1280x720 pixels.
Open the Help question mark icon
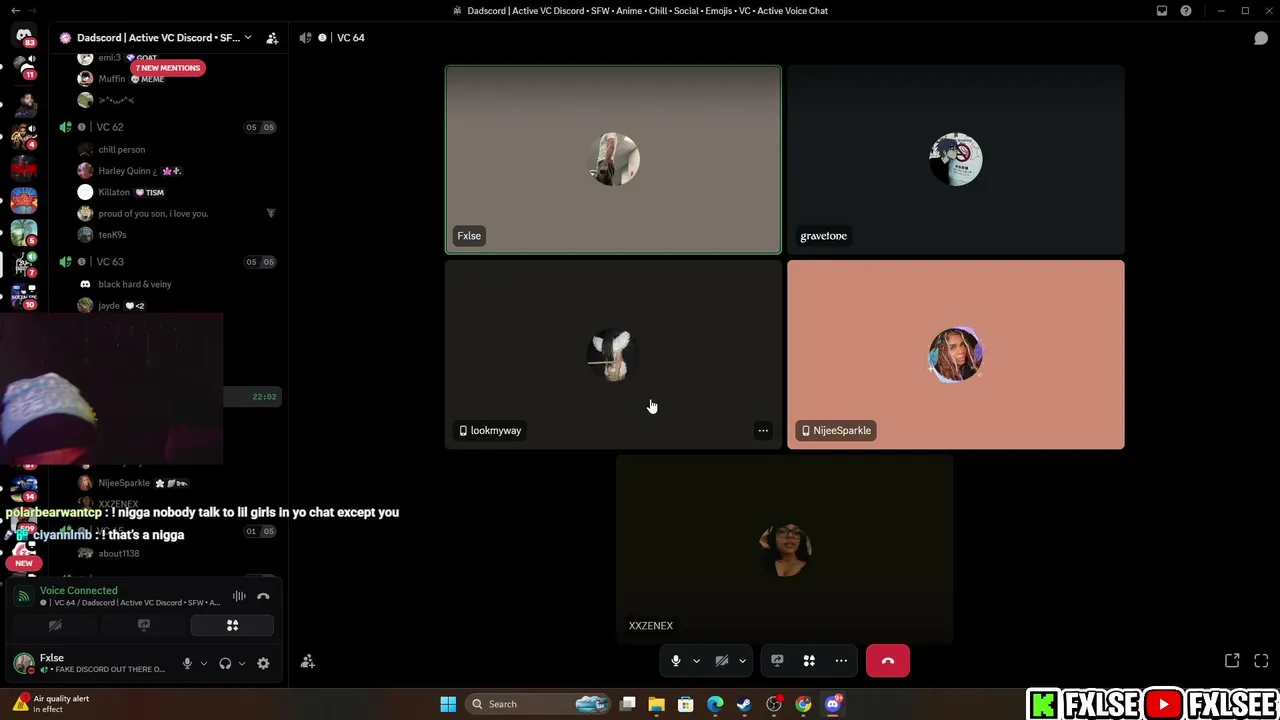coord(1186,11)
